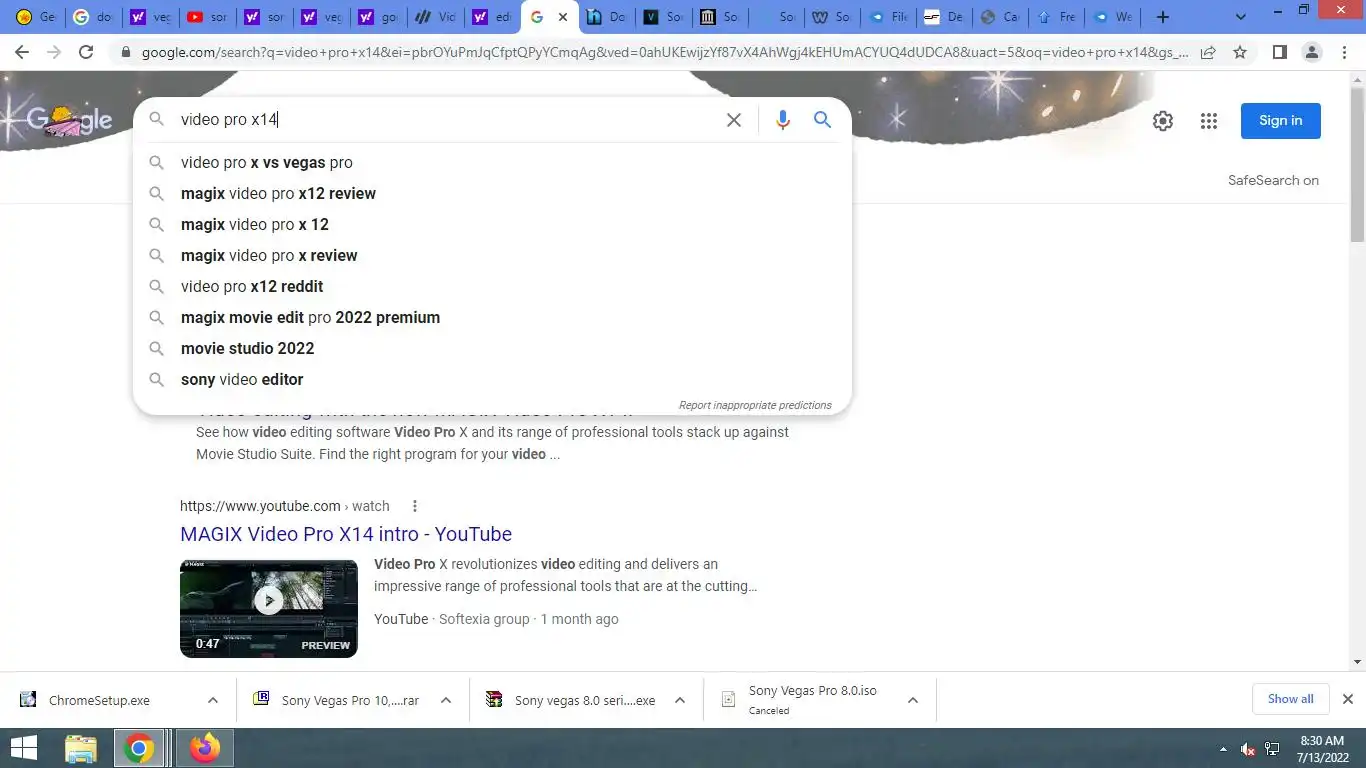
Task: Open Chrome side panel
Action: point(1279,52)
